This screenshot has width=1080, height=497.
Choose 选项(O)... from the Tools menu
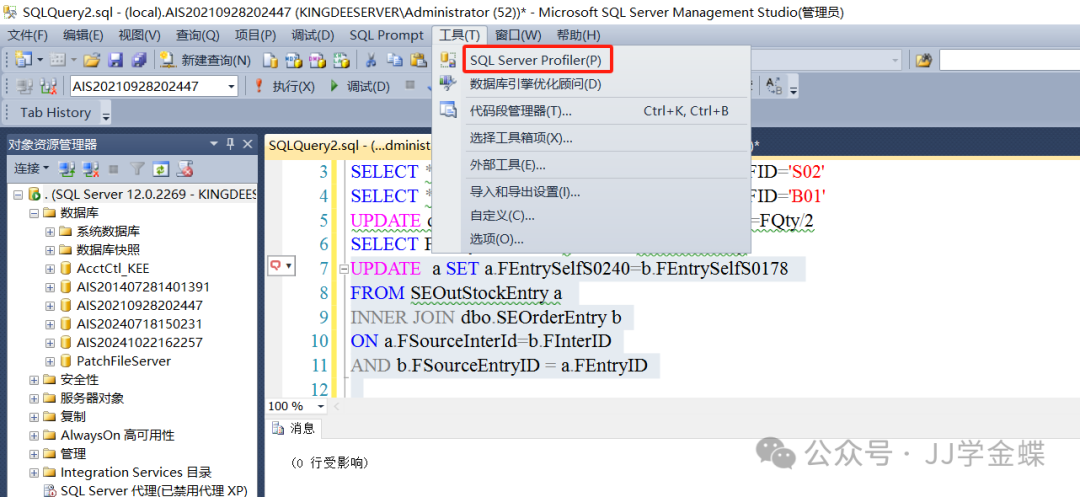tap(496, 239)
